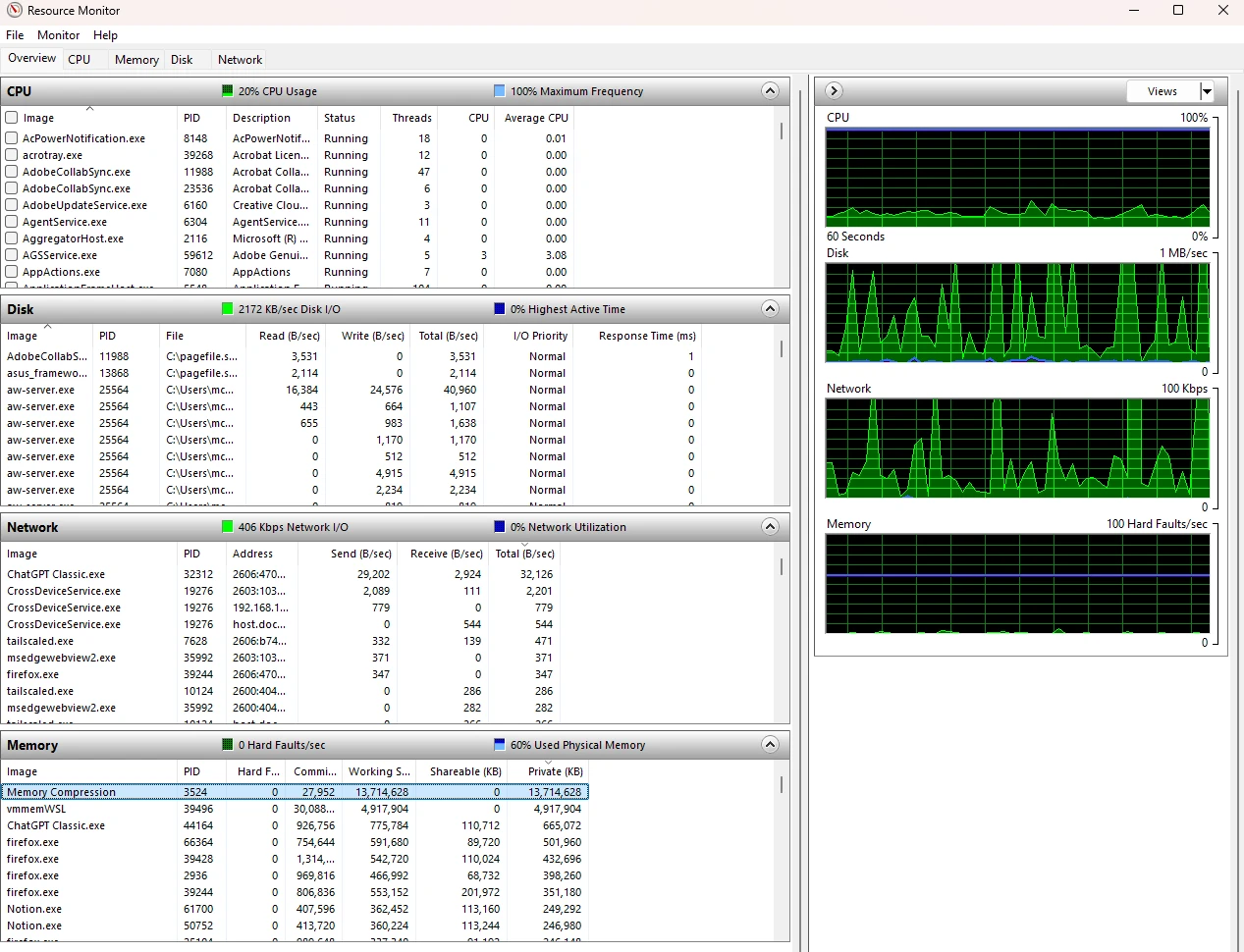
Task: Collapse the Memory section chevron
Action: 770,745
